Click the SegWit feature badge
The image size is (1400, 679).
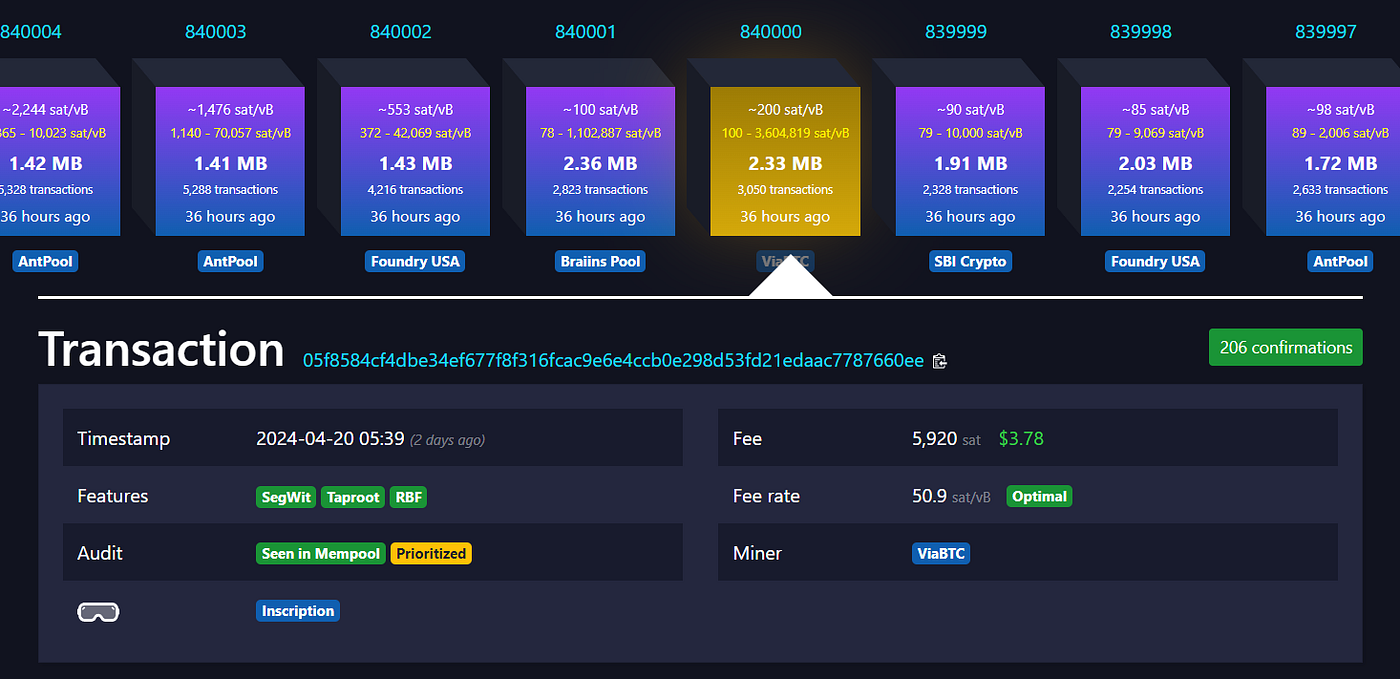pos(286,496)
